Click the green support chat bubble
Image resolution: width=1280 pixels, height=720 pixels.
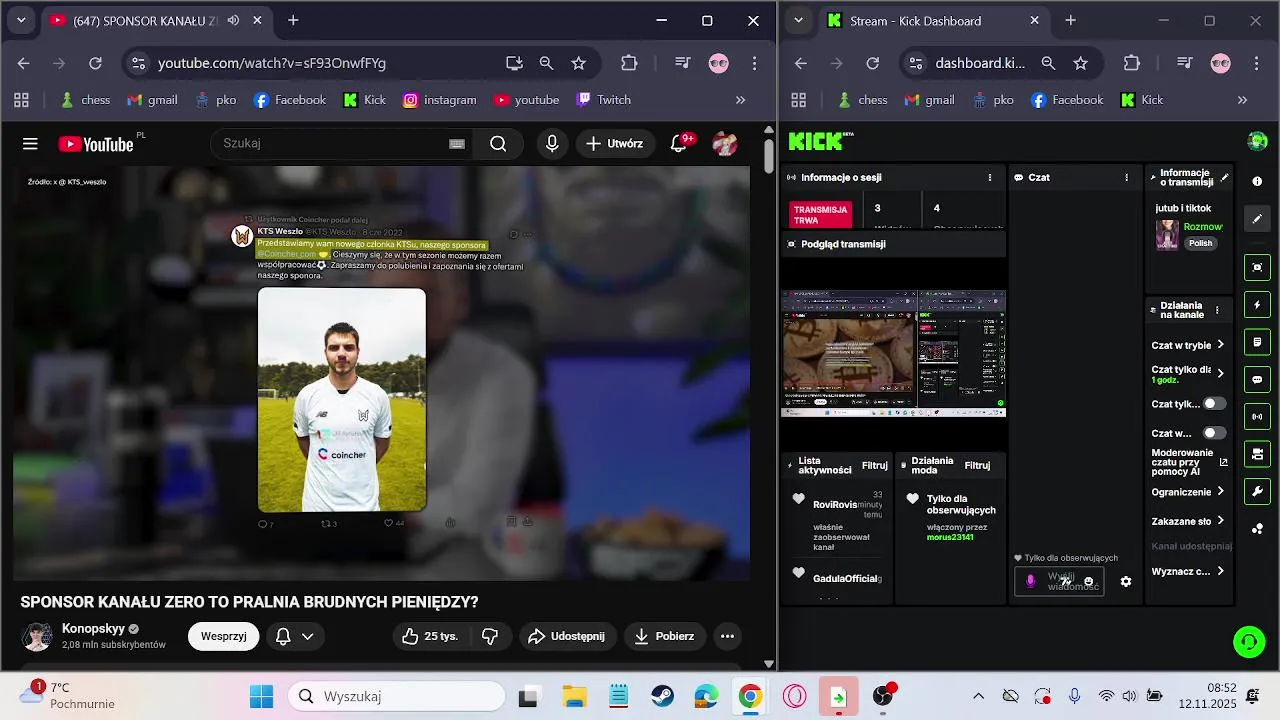pyautogui.click(x=1249, y=641)
